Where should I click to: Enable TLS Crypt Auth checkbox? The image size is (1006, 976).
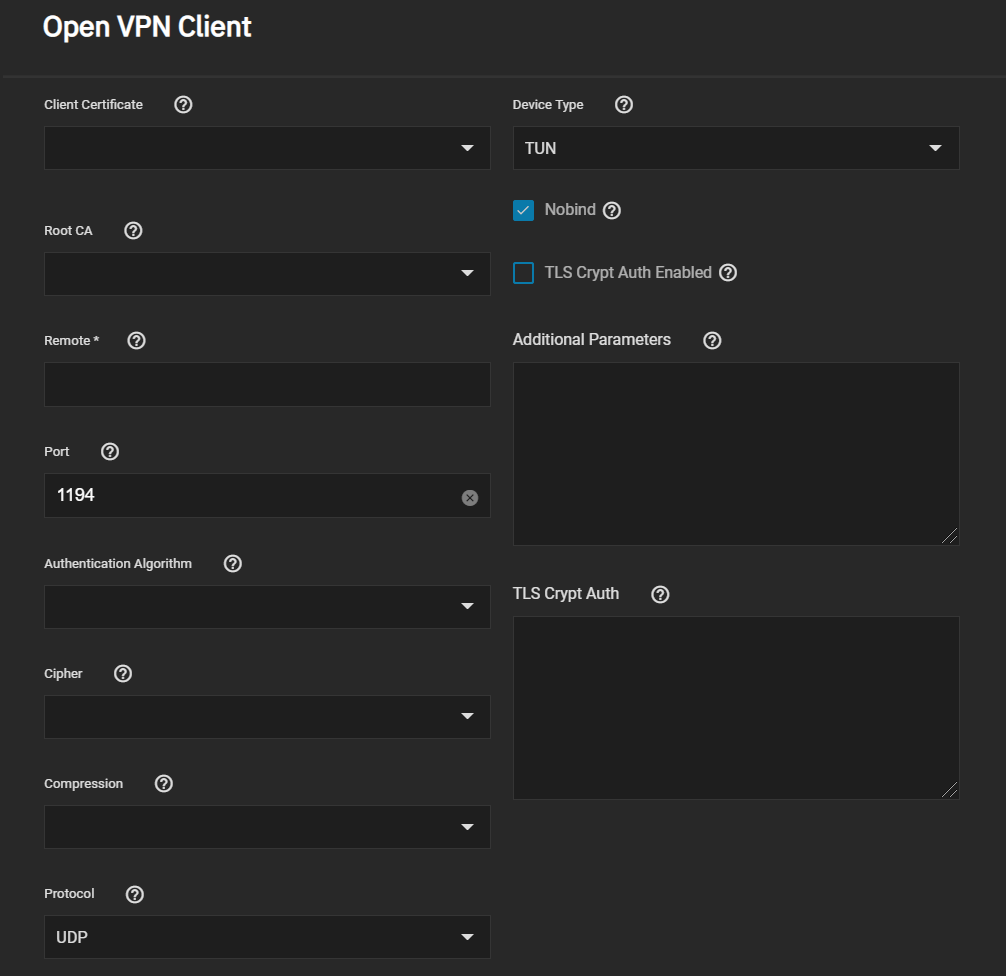[523, 273]
